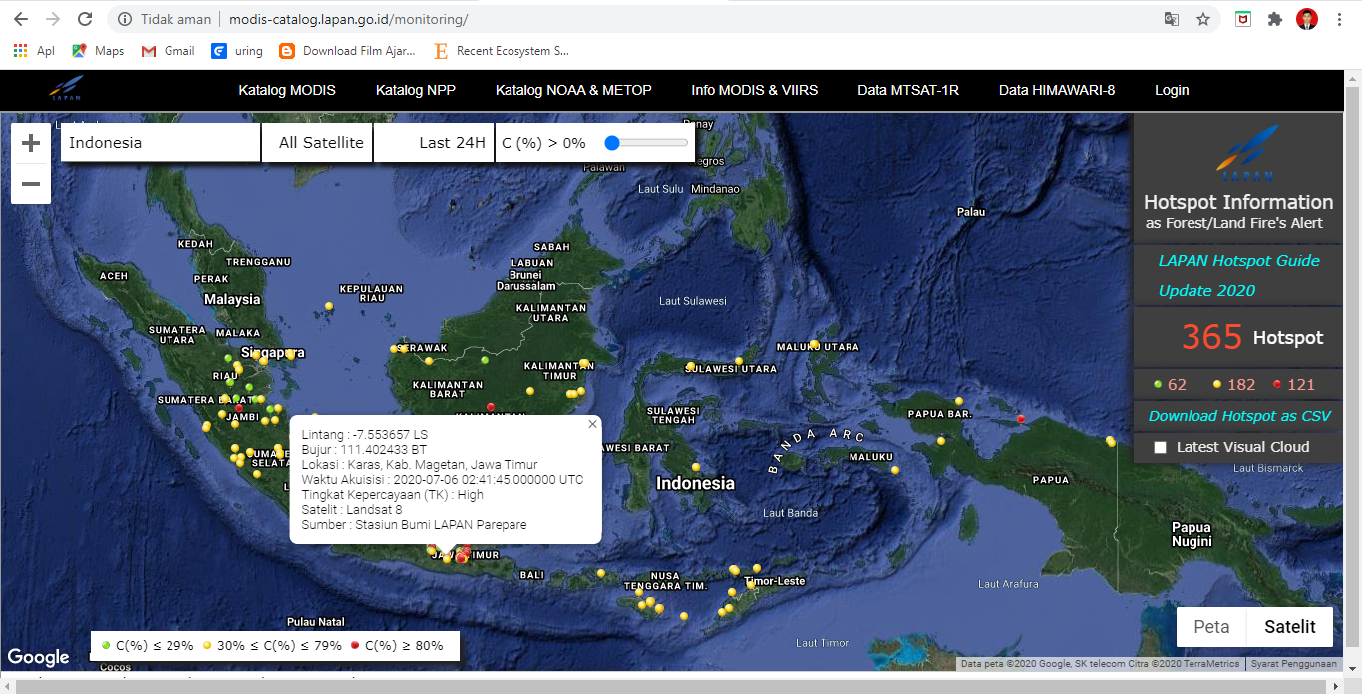The image size is (1362, 694).
Task: Switch map to Satelit view
Action: click(1290, 627)
